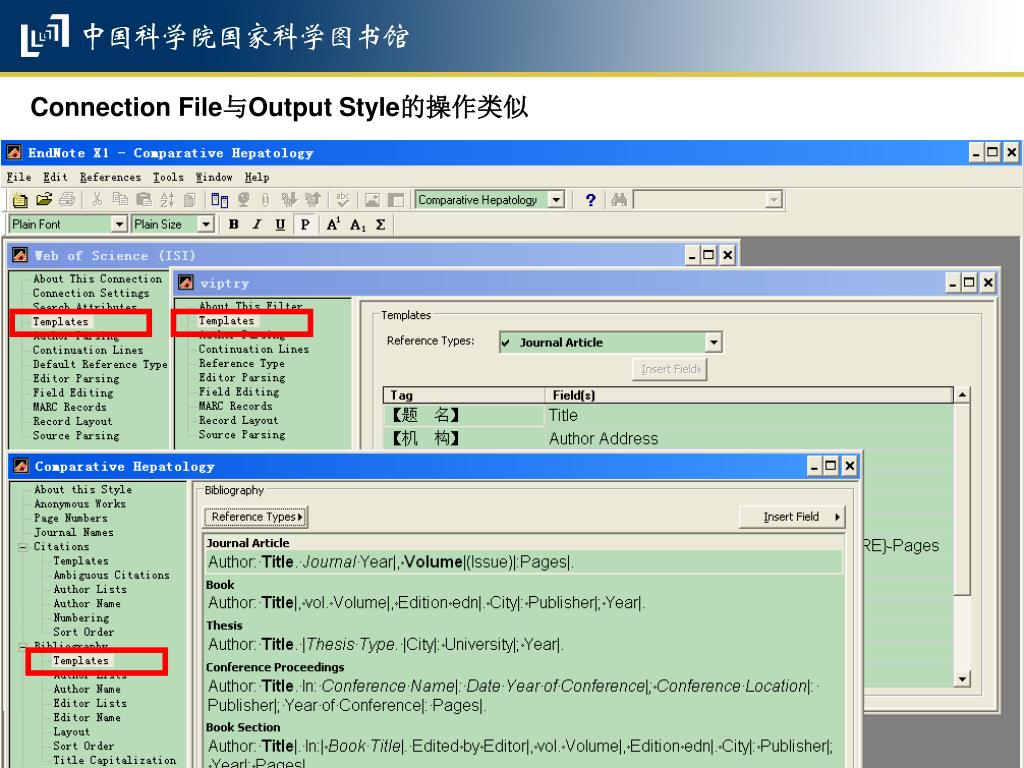The height and width of the screenshot is (768, 1024).
Task: Select Title Capitalization item
Action: point(115,761)
